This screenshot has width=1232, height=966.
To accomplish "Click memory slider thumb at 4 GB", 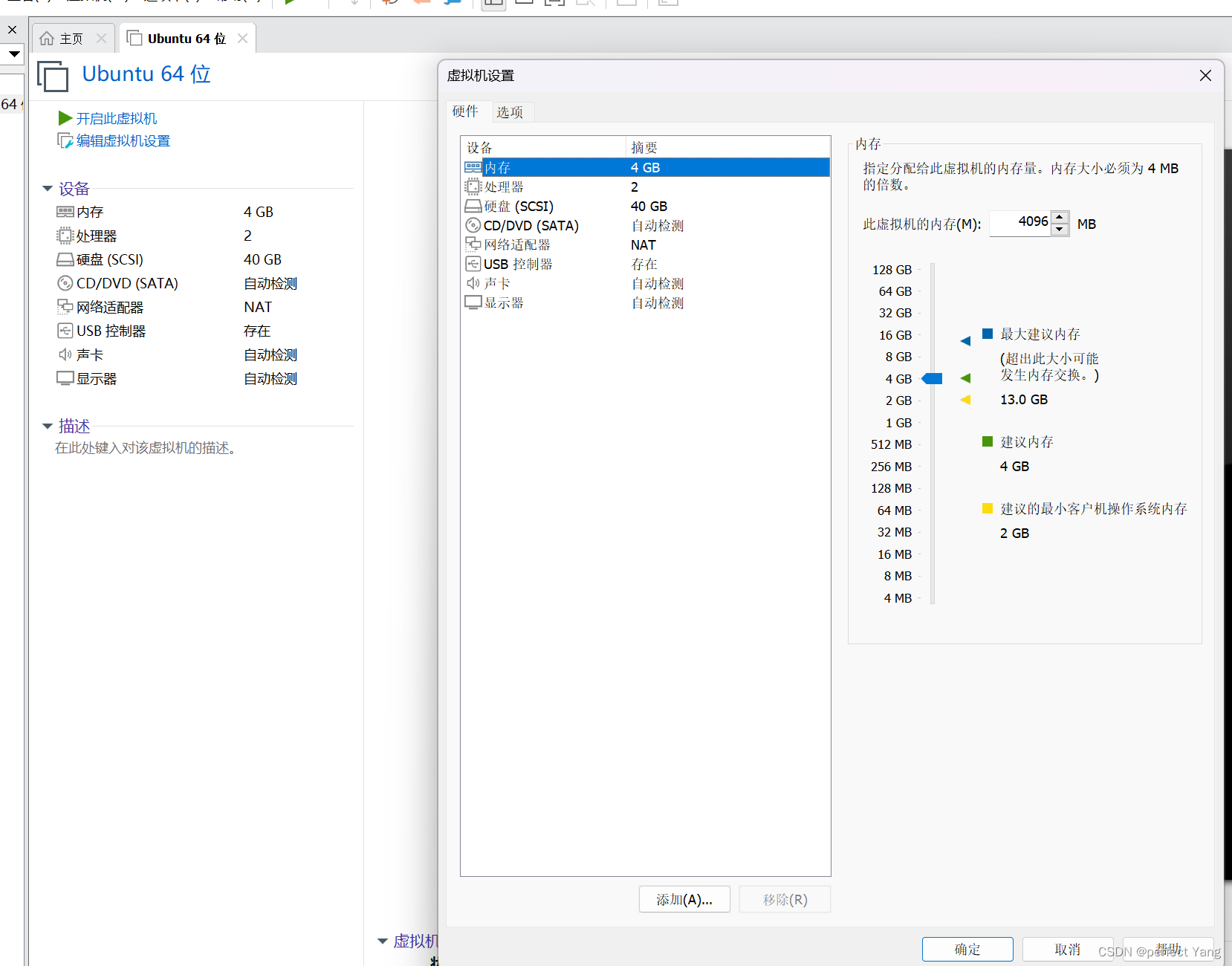I will coord(932,379).
